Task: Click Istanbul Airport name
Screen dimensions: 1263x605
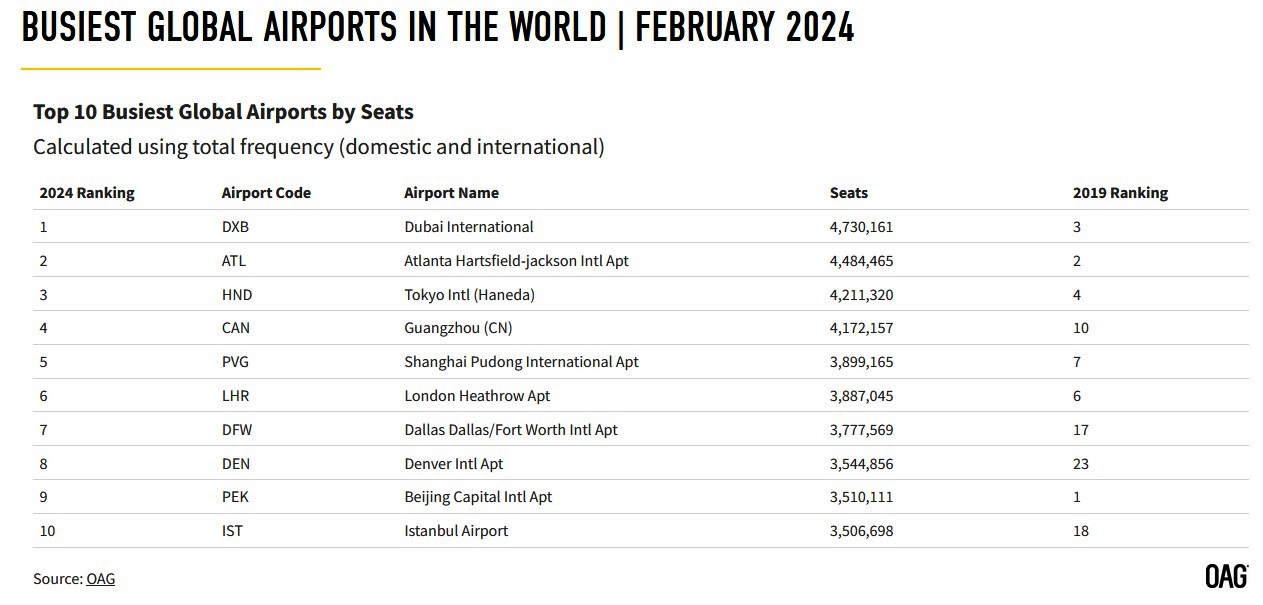Action: [456, 531]
